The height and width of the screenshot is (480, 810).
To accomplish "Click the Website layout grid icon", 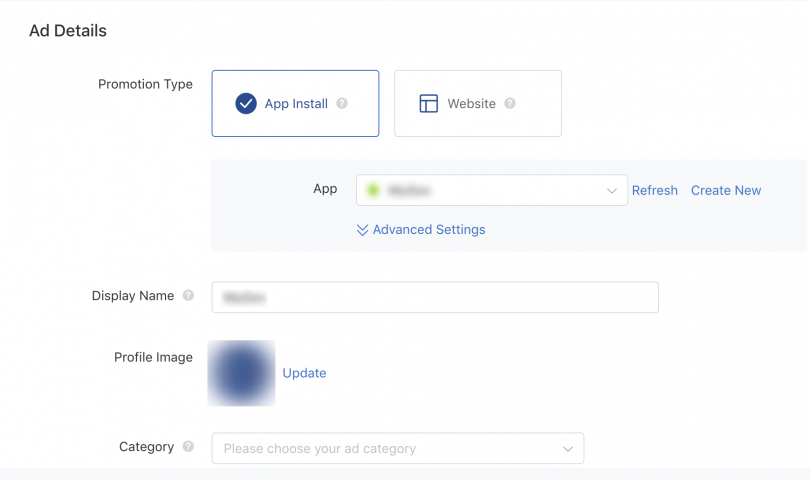I will click(x=428, y=104).
